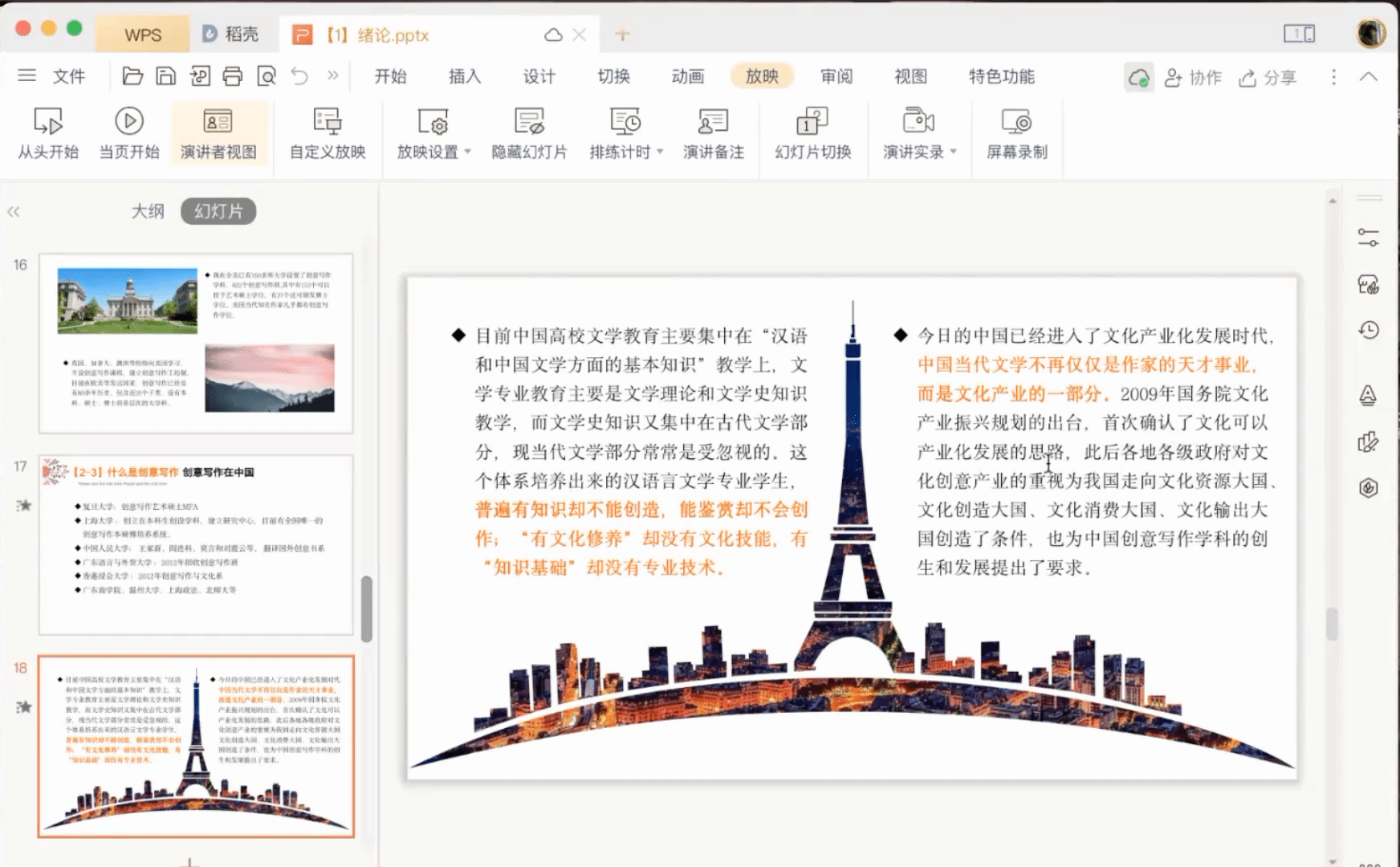Click 隐藏幻灯片 hide slide icon
This screenshot has height=867, width=1400.
coord(529,122)
